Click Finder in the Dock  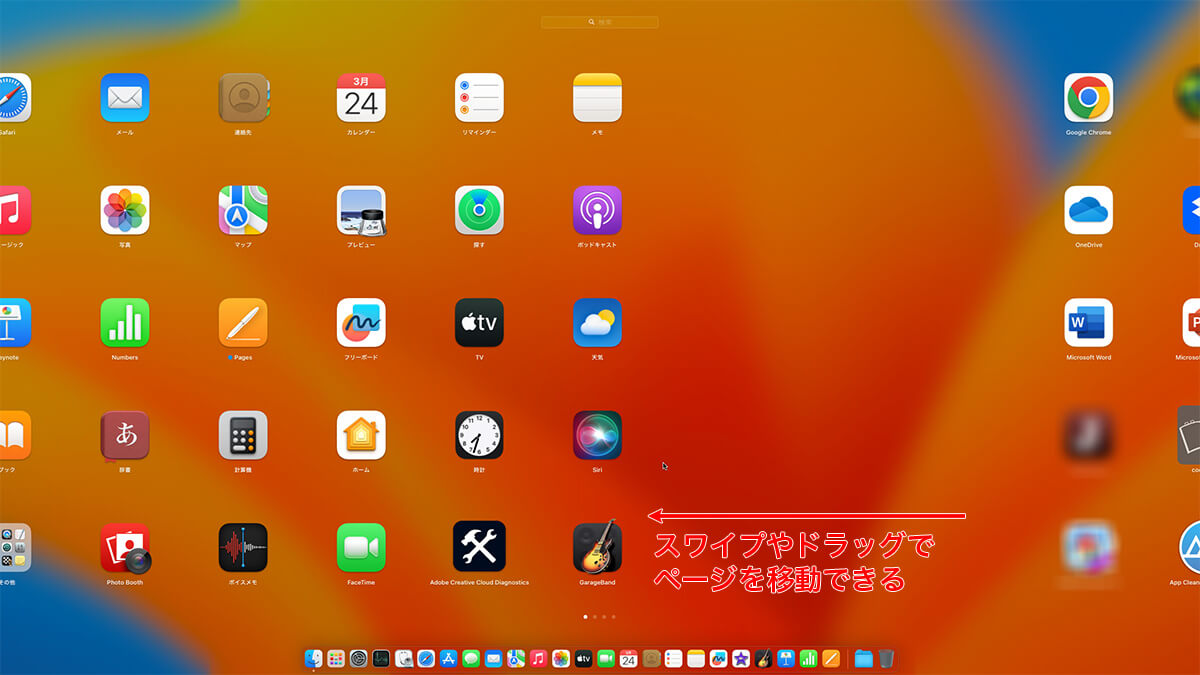[x=313, y=658]
